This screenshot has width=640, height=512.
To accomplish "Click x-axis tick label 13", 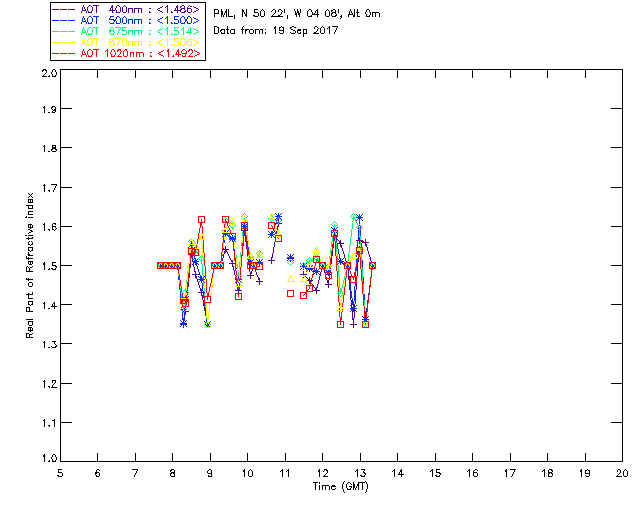I will pos(360,473).
